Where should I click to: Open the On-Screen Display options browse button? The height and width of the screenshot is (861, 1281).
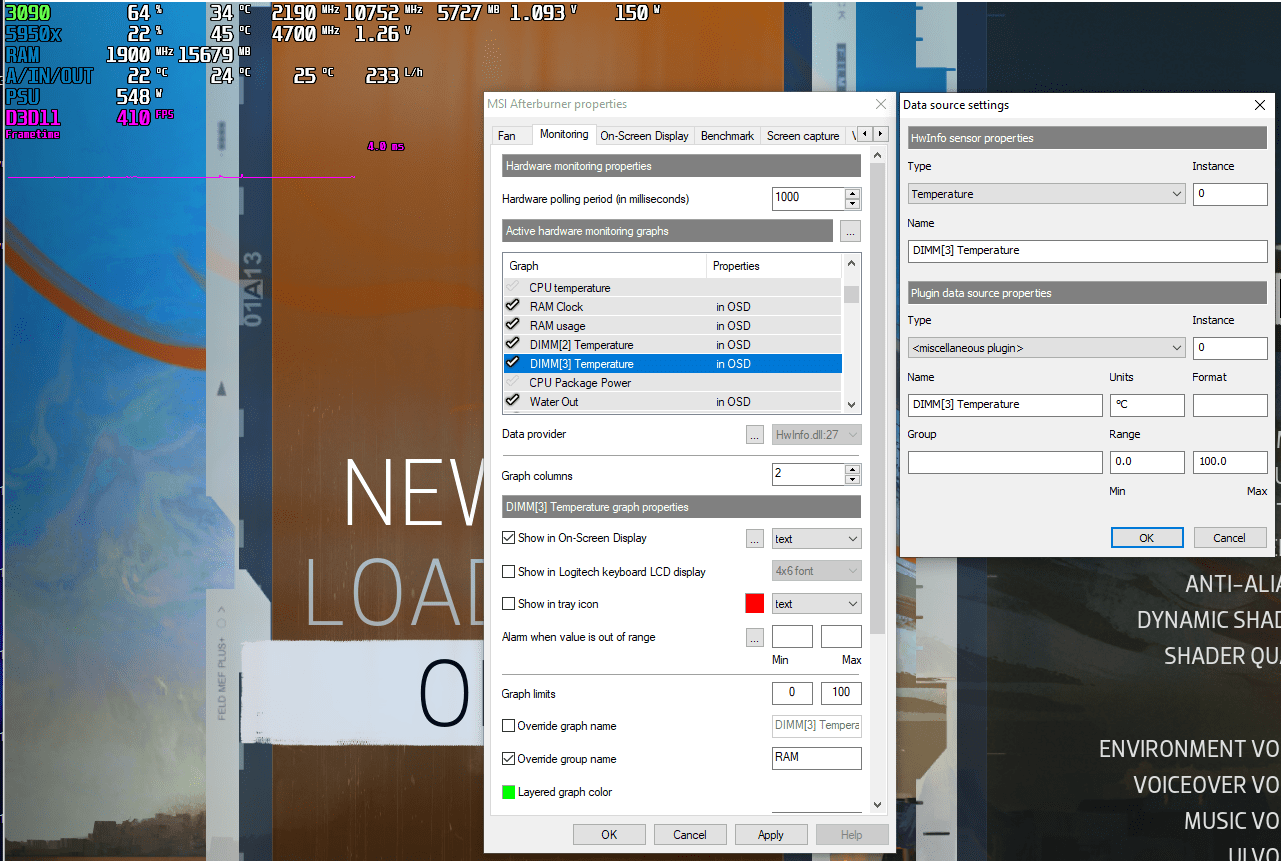[756, 539]
